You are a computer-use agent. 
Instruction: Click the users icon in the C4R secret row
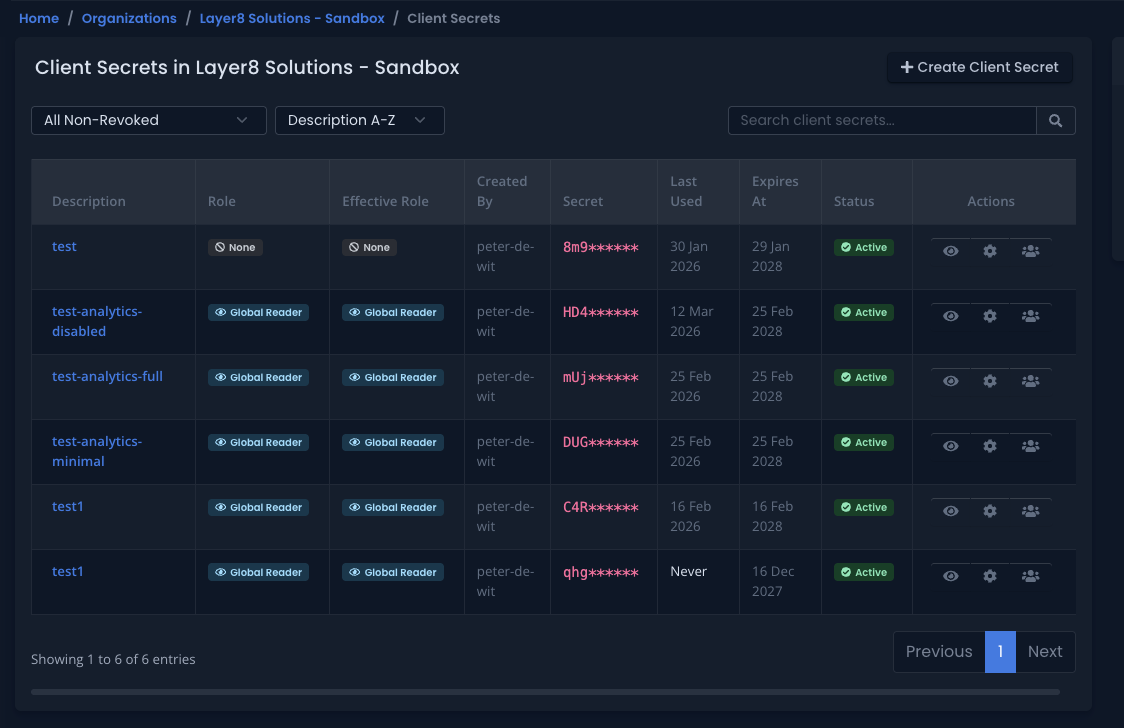[1030, 511]
